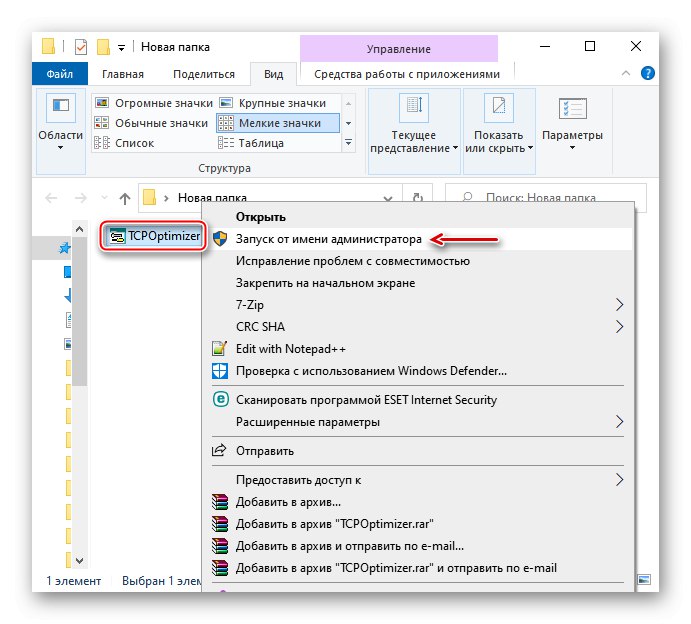Select Мелкие значки layout

278,123
